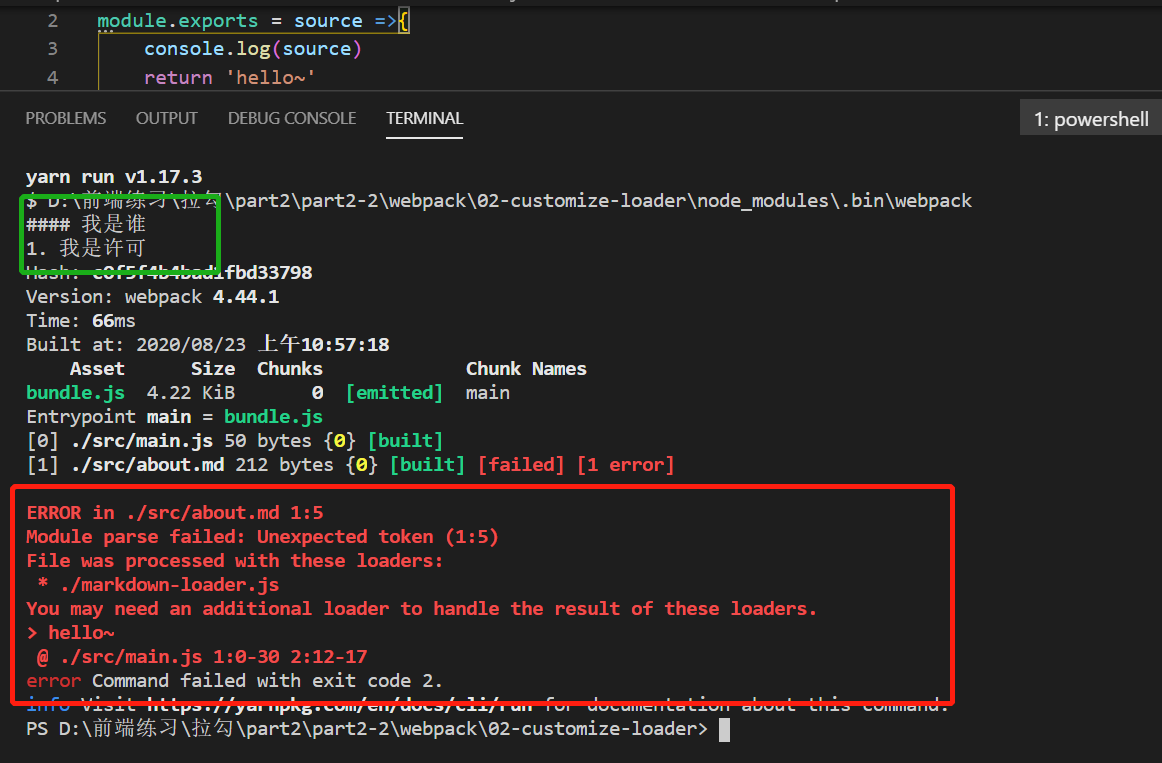The height and width of the screenshot is (763, 1162).
Task: Click 'console.log(source)' code line
Action: click(253, 49)
